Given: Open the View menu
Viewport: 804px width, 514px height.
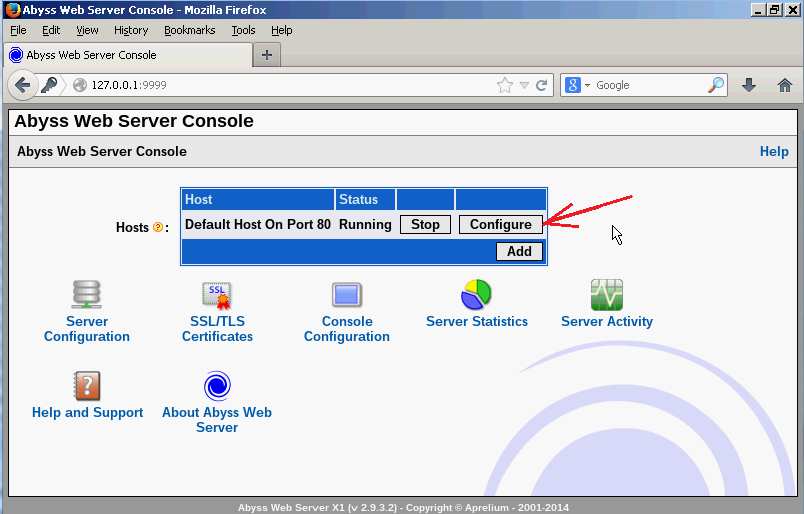Looking at the screenshot, I should point(87,30).
